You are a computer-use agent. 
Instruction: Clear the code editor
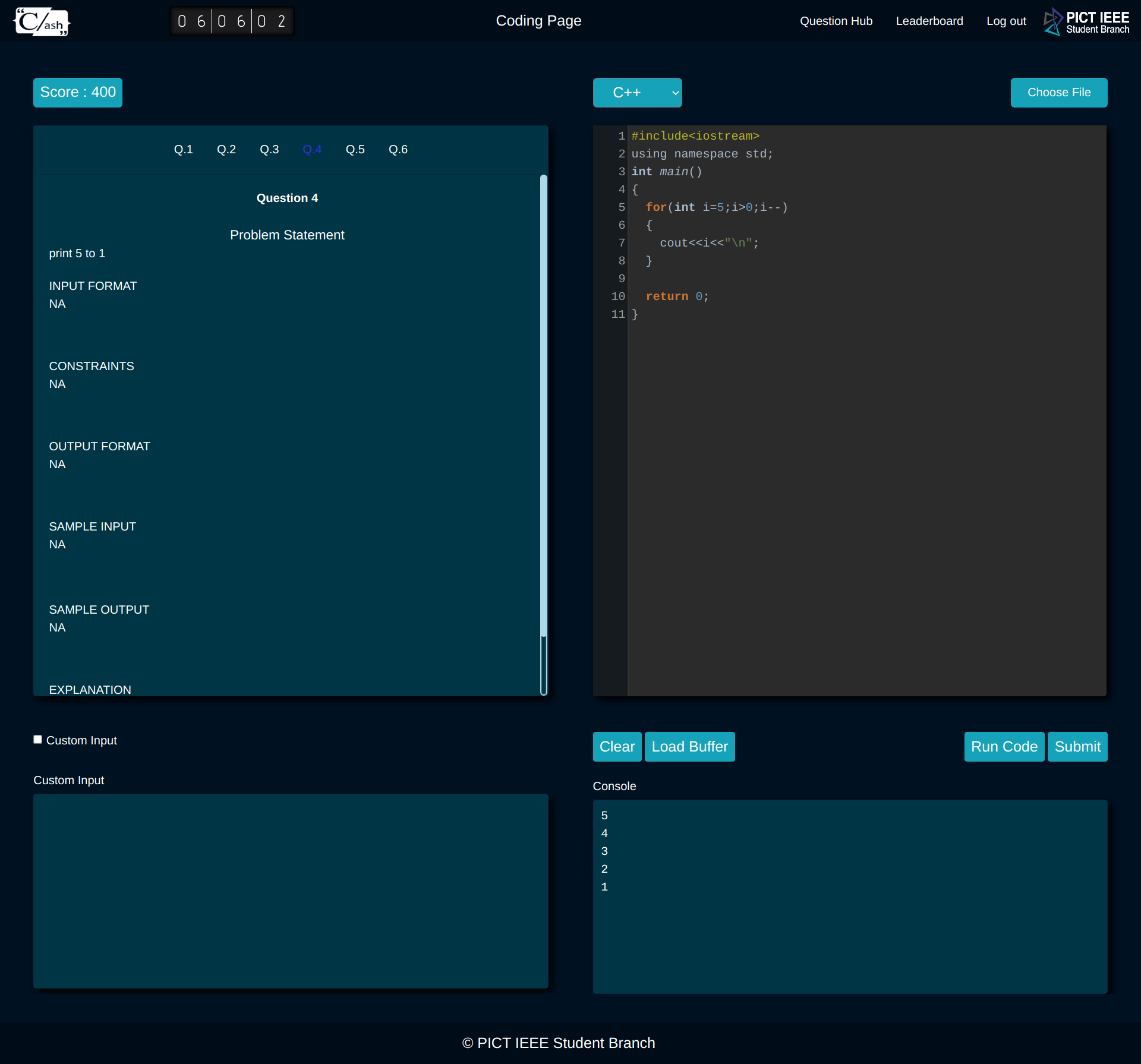[x=617, y=747]
